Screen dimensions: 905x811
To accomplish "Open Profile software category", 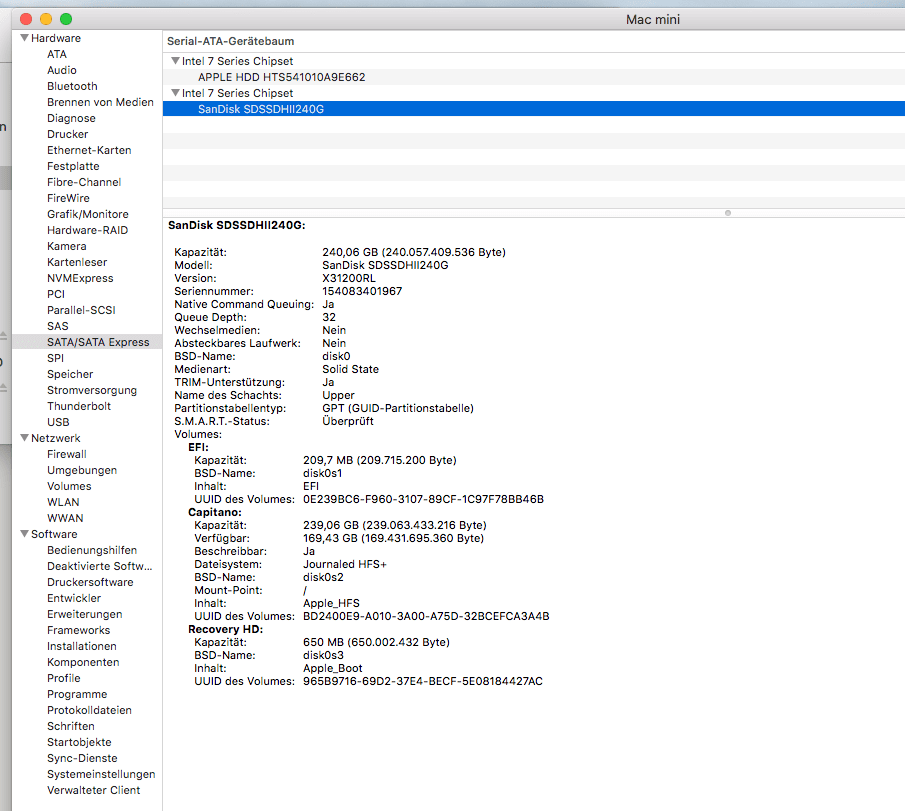I will tap(63, 678).
